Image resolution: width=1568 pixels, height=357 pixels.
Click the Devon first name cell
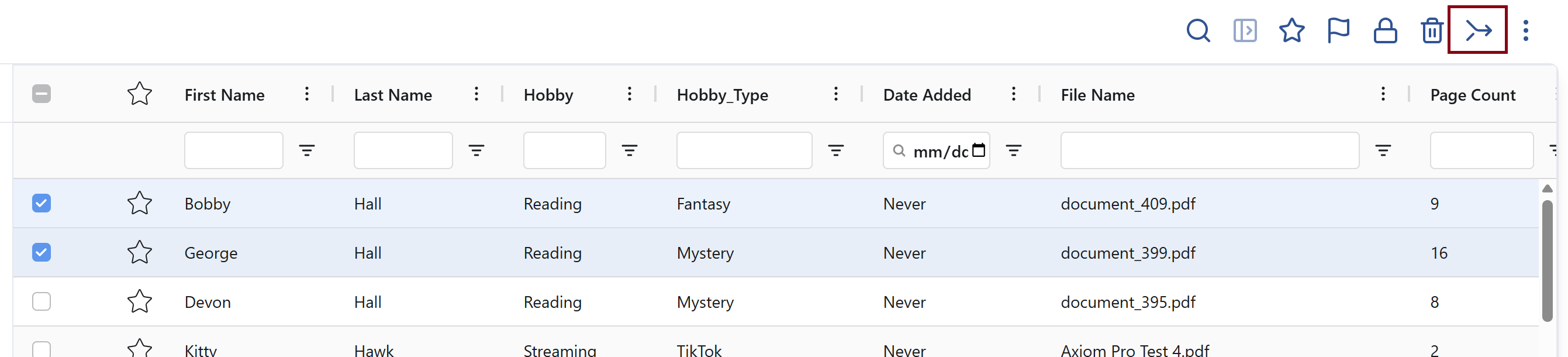[208, 302]
